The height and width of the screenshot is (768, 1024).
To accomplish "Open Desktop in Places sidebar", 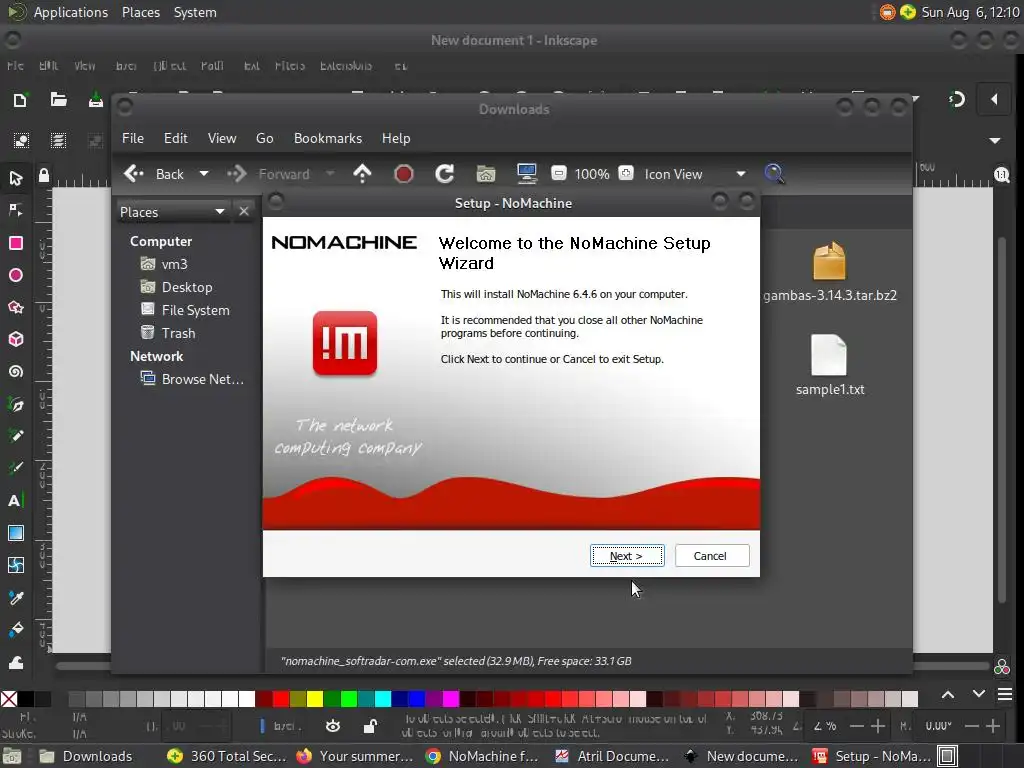I will [x=176, y=287].
